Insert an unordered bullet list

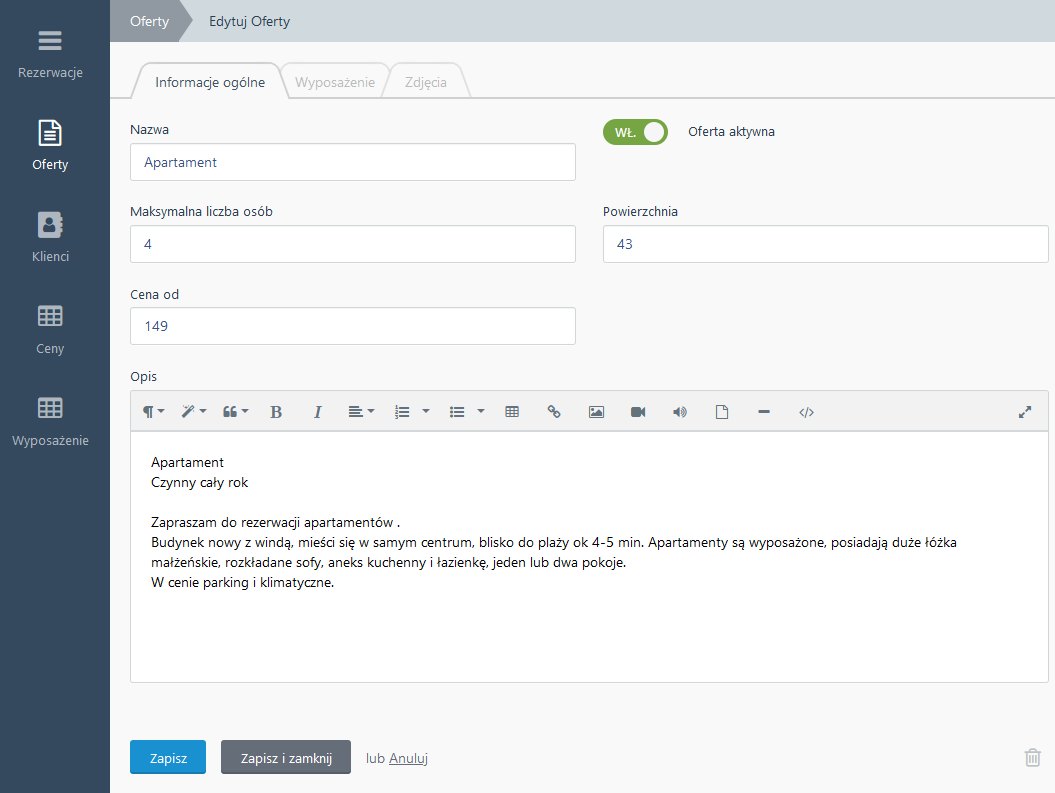click(x=458, y=412)
